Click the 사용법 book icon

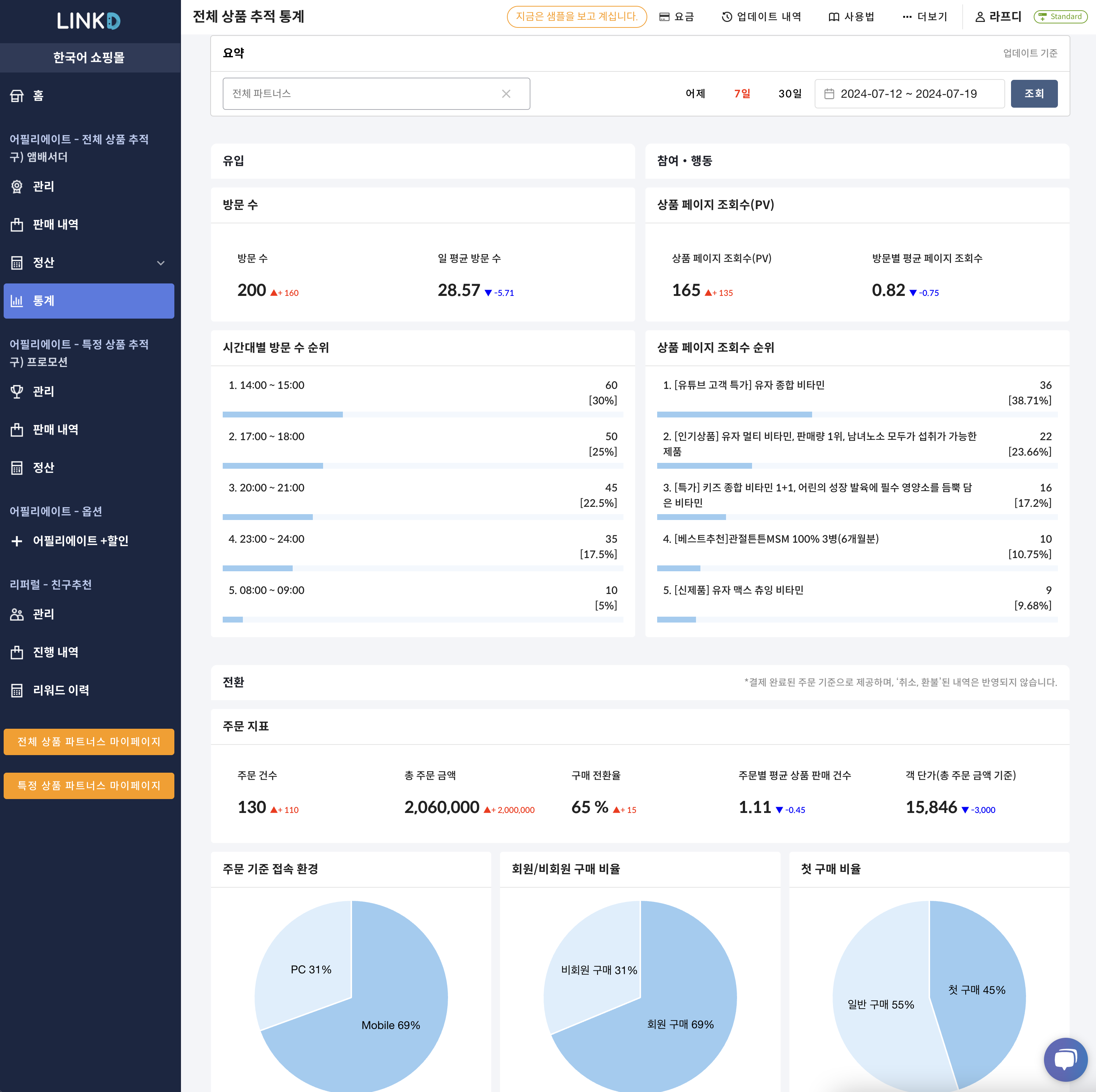[834, 17]
